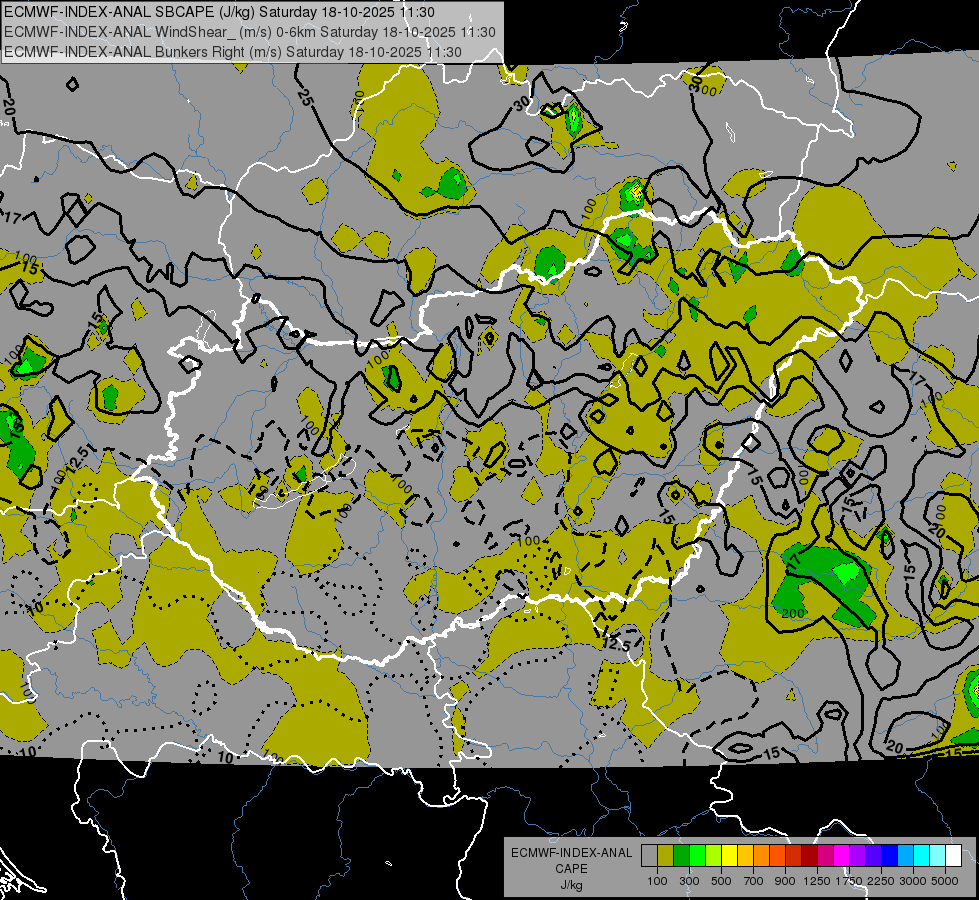
Task: Click the Bunkers Right (m/s) title line
Action: point(233,52)
